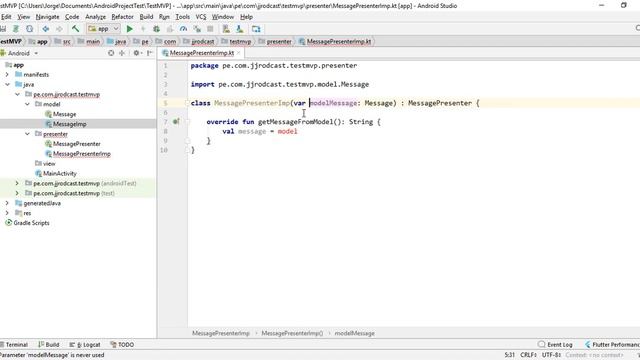Expand the res folder
640x360 pixels.
(7, 213)
